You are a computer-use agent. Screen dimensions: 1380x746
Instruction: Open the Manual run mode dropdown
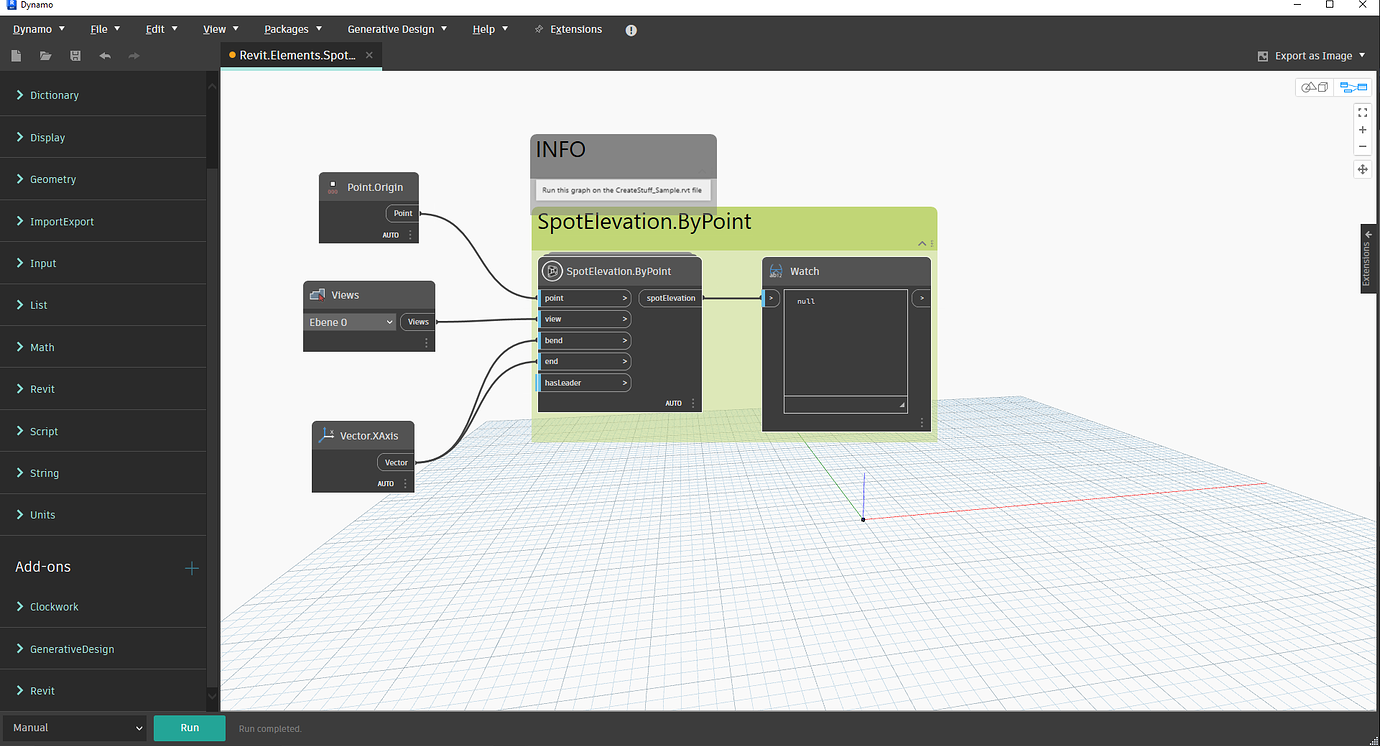75,728
